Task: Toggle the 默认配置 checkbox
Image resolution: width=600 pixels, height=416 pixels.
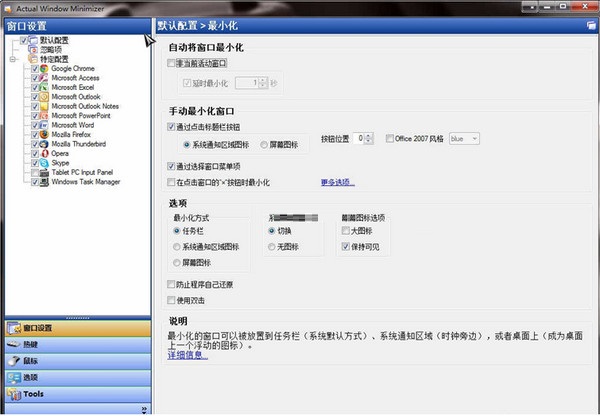Action: pyautogui.click(x=24, y=41)
